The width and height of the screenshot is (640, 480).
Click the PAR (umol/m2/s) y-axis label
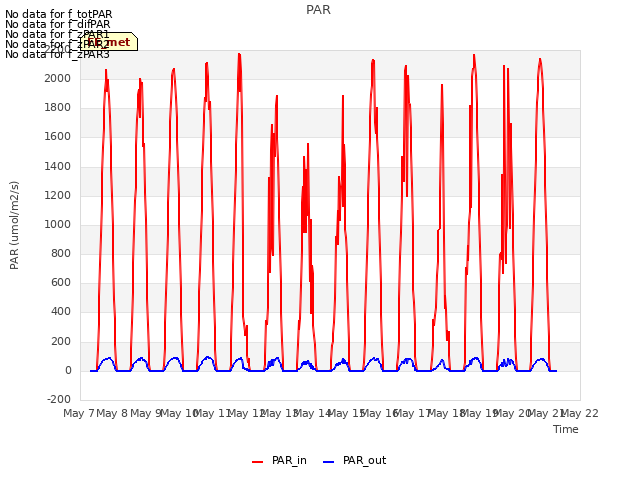pos(14,225)
